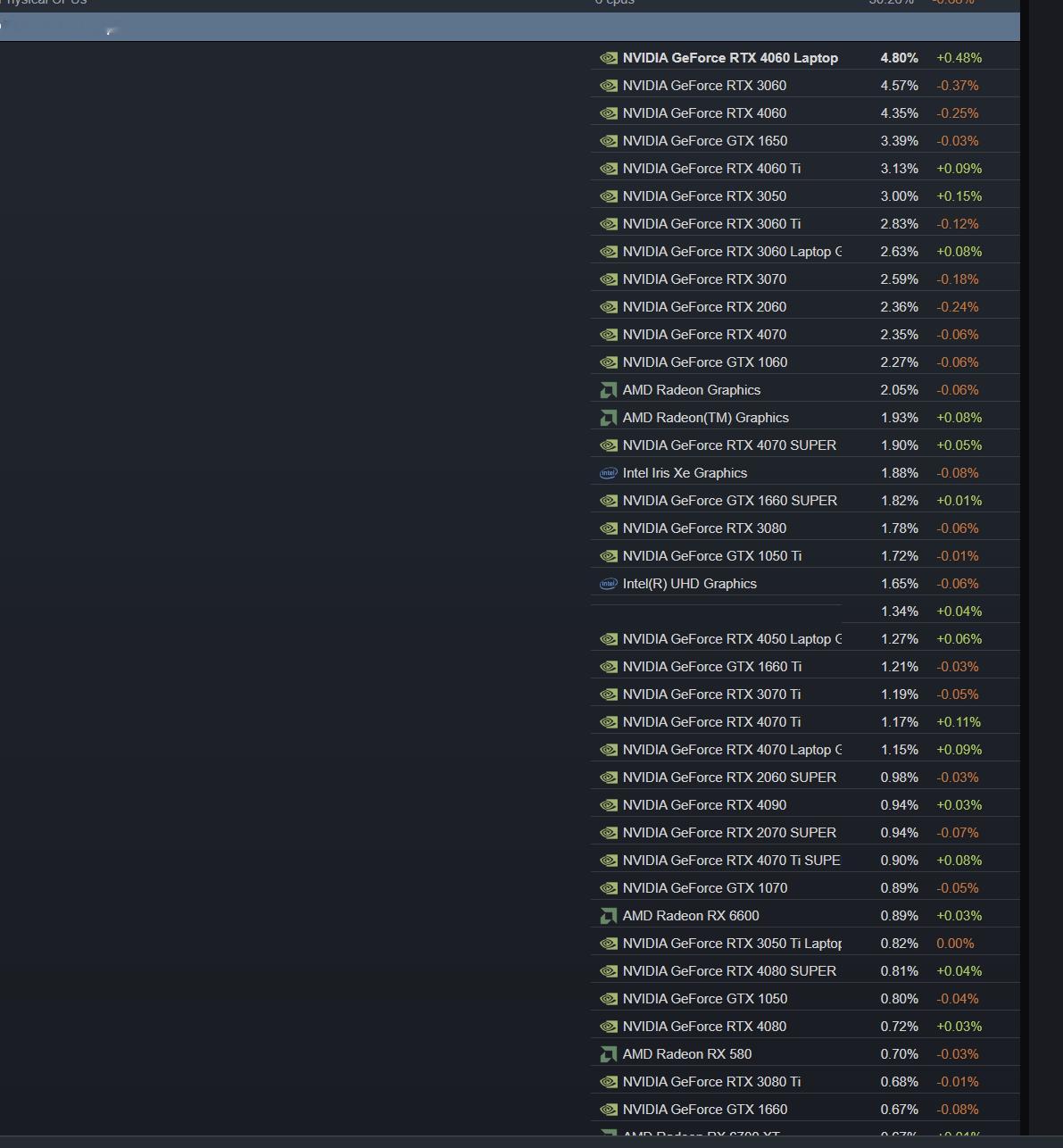Click the AMD logo next to AMD Radeon(TM) Graphics
Image resolution: width=1063 pixels, height=1148 pixels.
(609, 418)
